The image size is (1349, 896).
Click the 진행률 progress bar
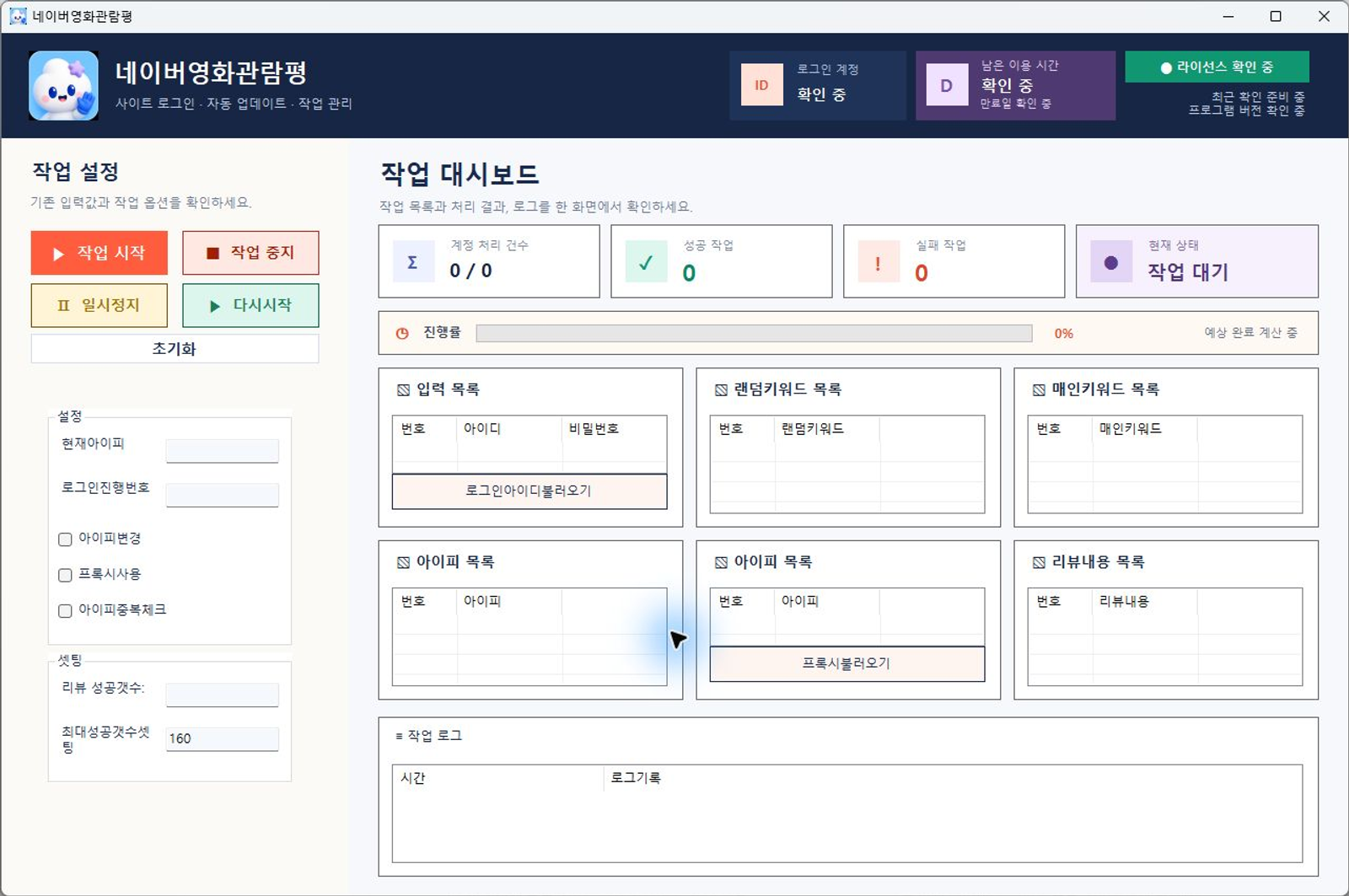pos(754,333)
